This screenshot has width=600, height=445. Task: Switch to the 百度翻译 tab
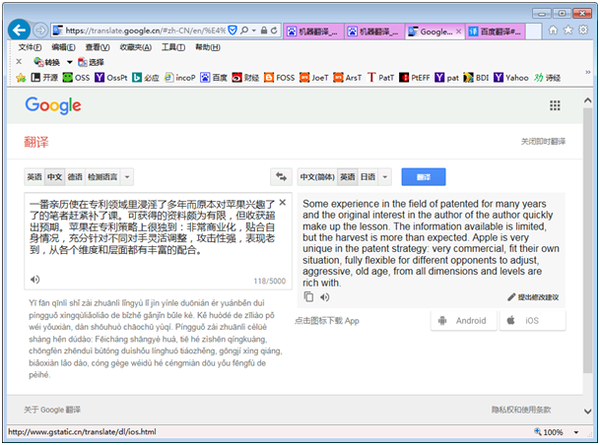(495, 31)
